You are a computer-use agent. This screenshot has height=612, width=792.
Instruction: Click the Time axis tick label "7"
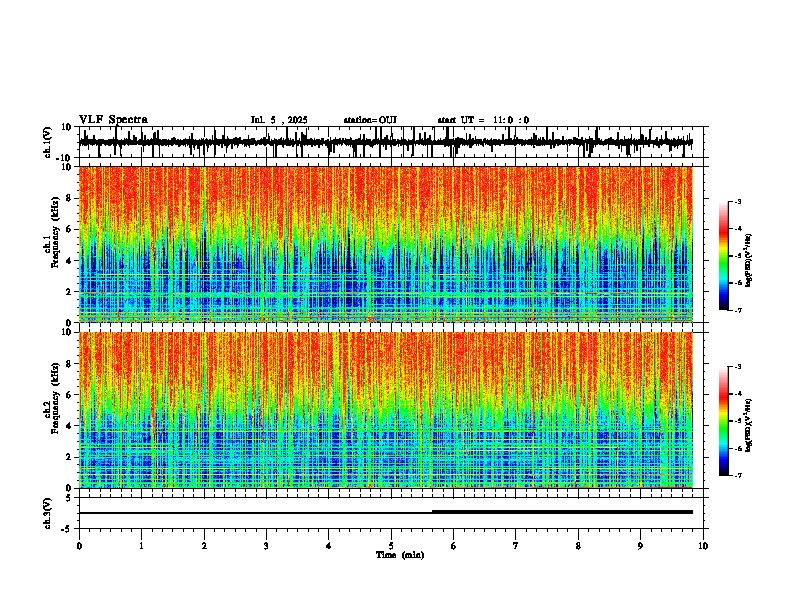click(x=516, y=546)
